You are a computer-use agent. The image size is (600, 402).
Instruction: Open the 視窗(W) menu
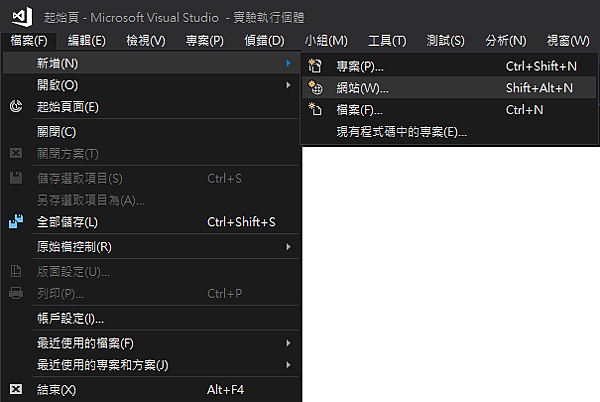pyautogui.click(x=568, y=41)
